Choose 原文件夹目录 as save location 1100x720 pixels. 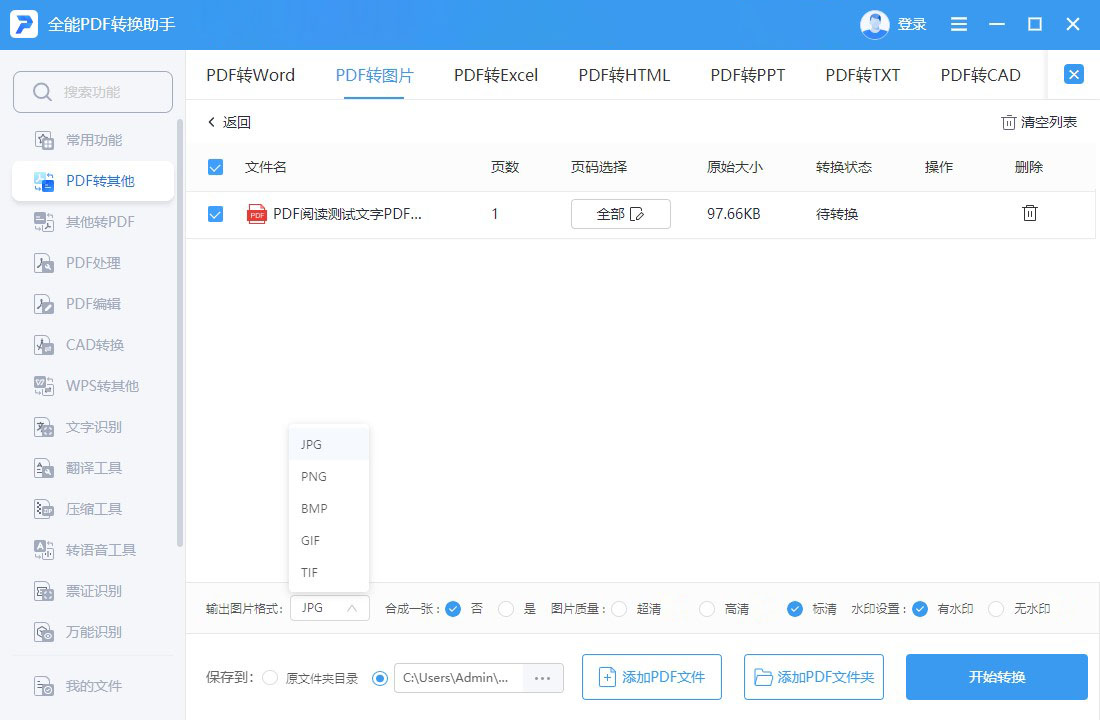(270, 677)
